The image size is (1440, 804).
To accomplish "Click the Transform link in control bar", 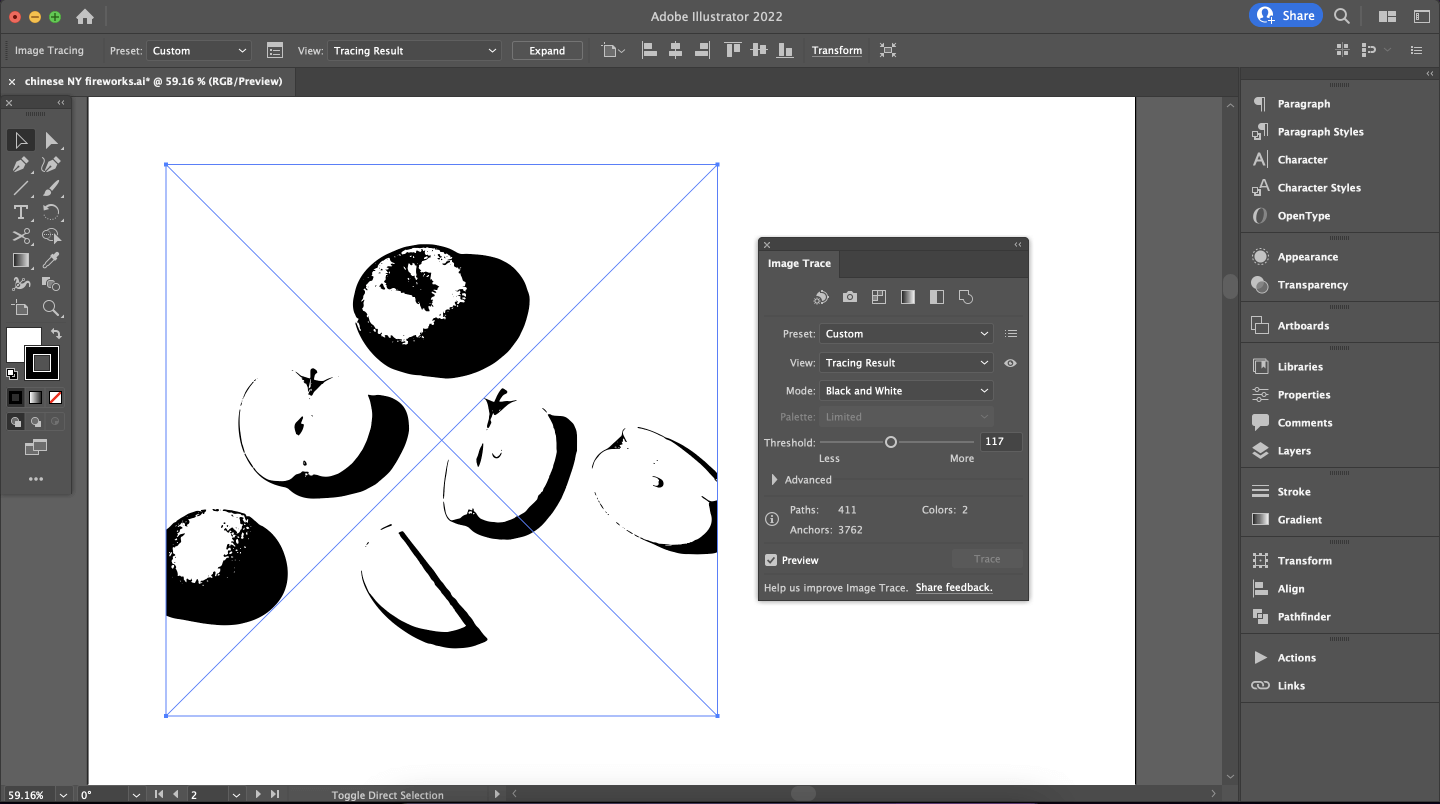I will pyautogui.click(x=837, y=51).
